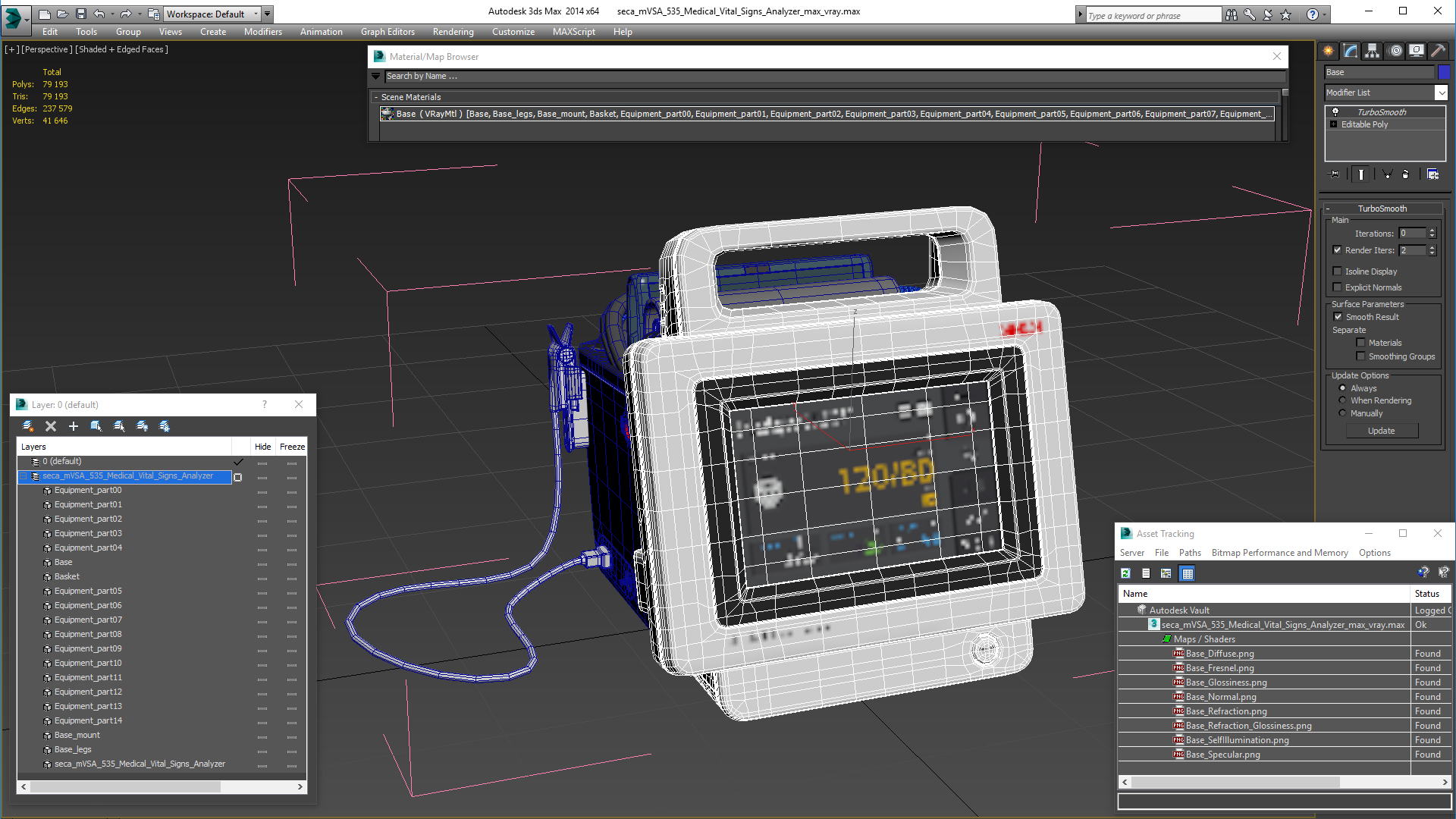The height and width of the screenshot is (819, 1456).
Task: Open the Display command panel tab
Action: (x=1417, y=51)
